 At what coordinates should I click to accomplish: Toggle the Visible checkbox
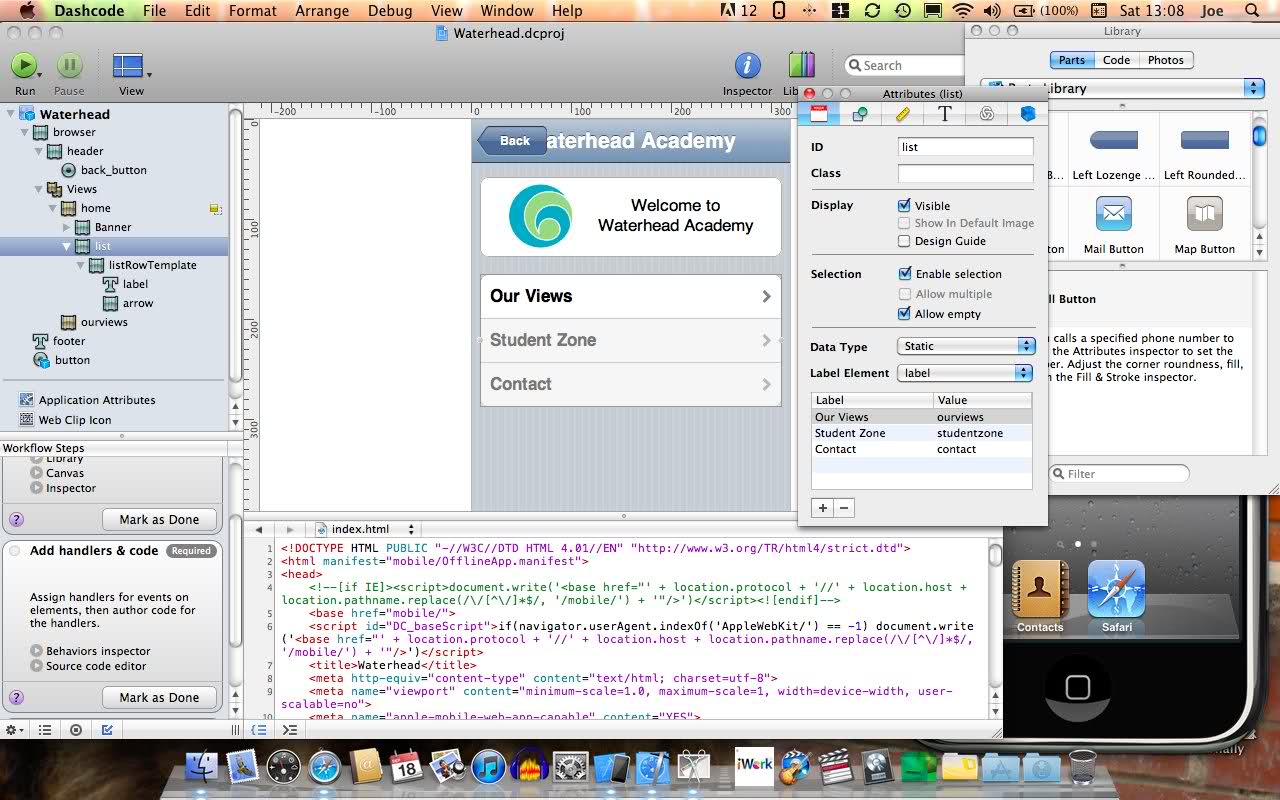point(904,205)
